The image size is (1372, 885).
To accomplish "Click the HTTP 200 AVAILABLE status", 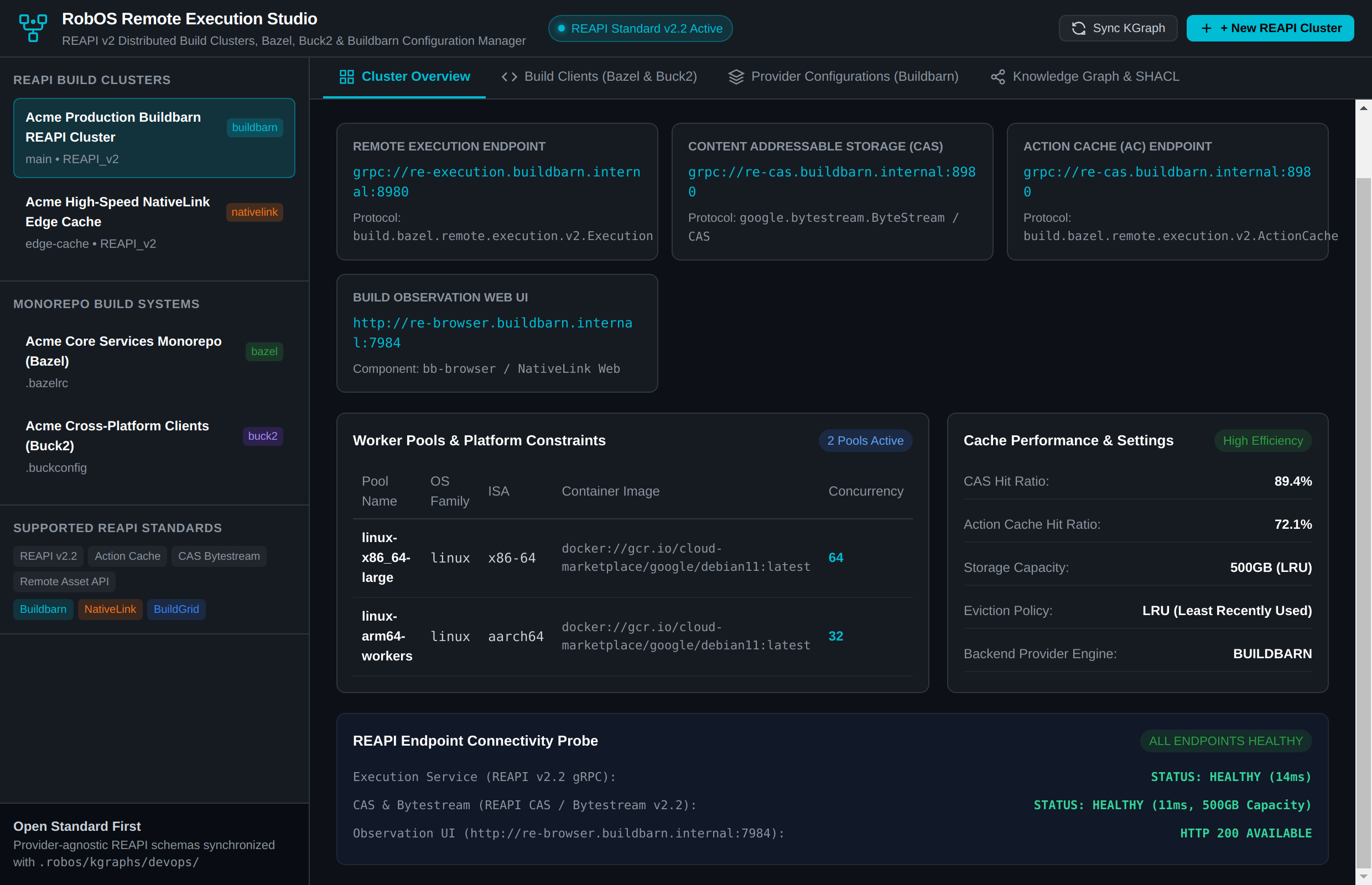I will click(1245, 833).
